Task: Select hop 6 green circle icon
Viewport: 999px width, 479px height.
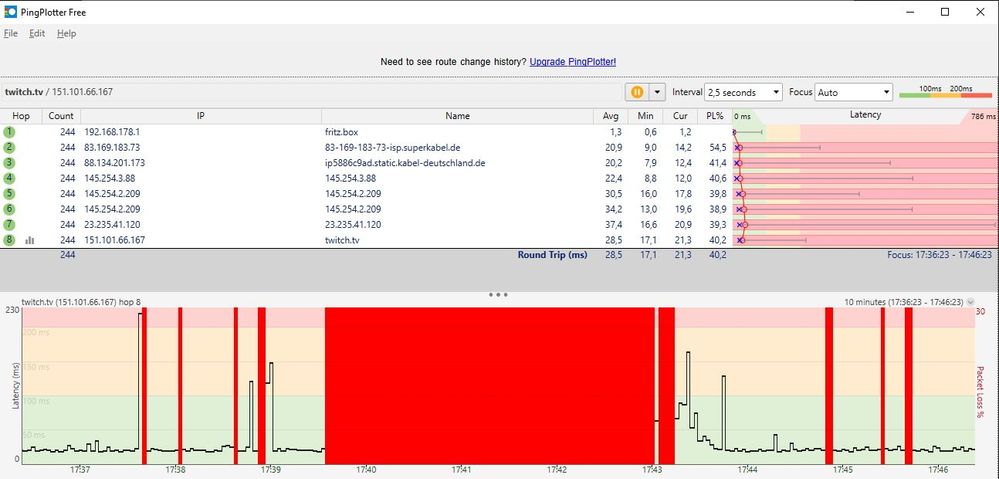Action: [8, 209]
